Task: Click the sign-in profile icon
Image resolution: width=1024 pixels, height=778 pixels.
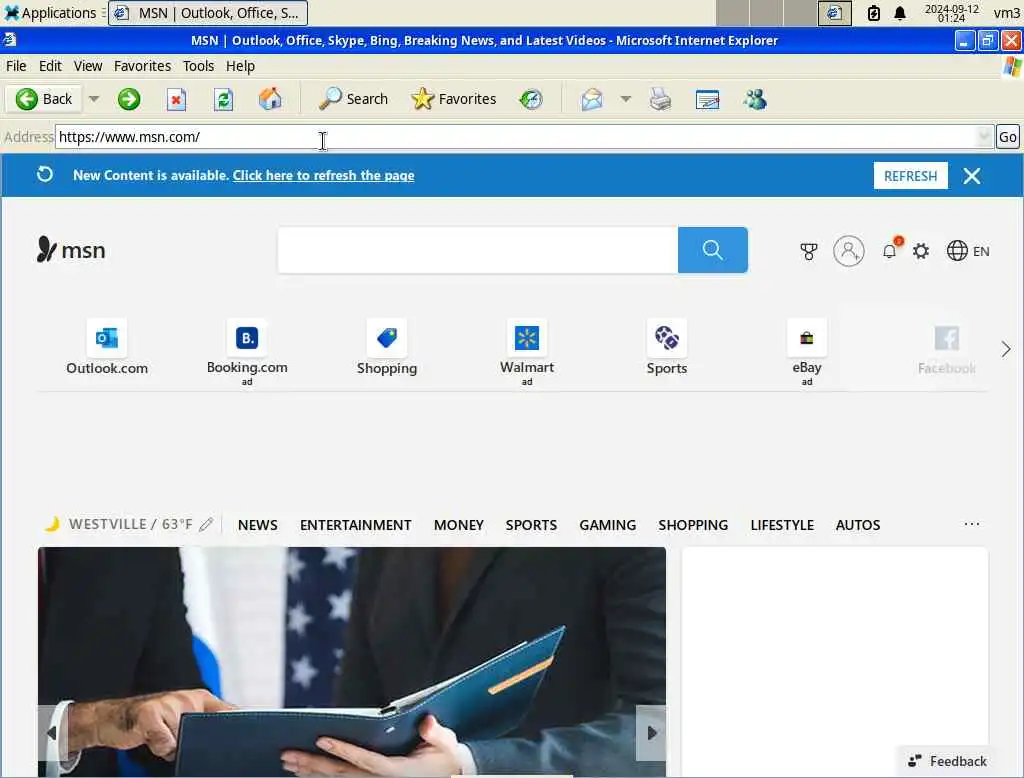Action: click(848, 251)
